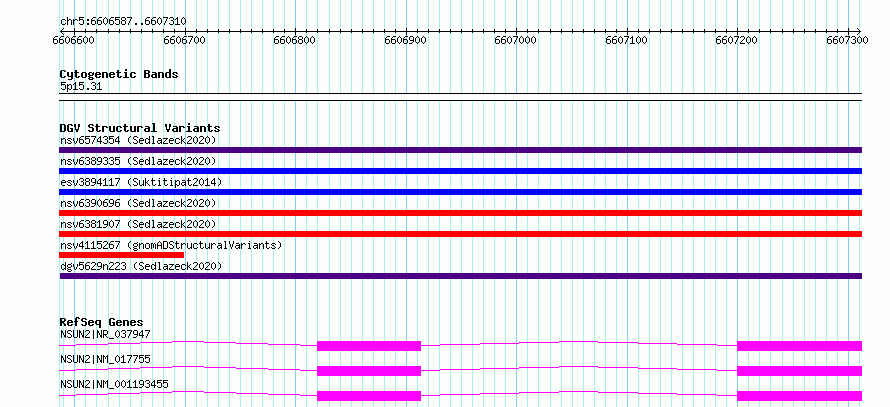This screenshot has height=407, width=890.
Task: Click the nsv6381907 (Sedlazeck2020) label
Action: [x=138, y=224]
